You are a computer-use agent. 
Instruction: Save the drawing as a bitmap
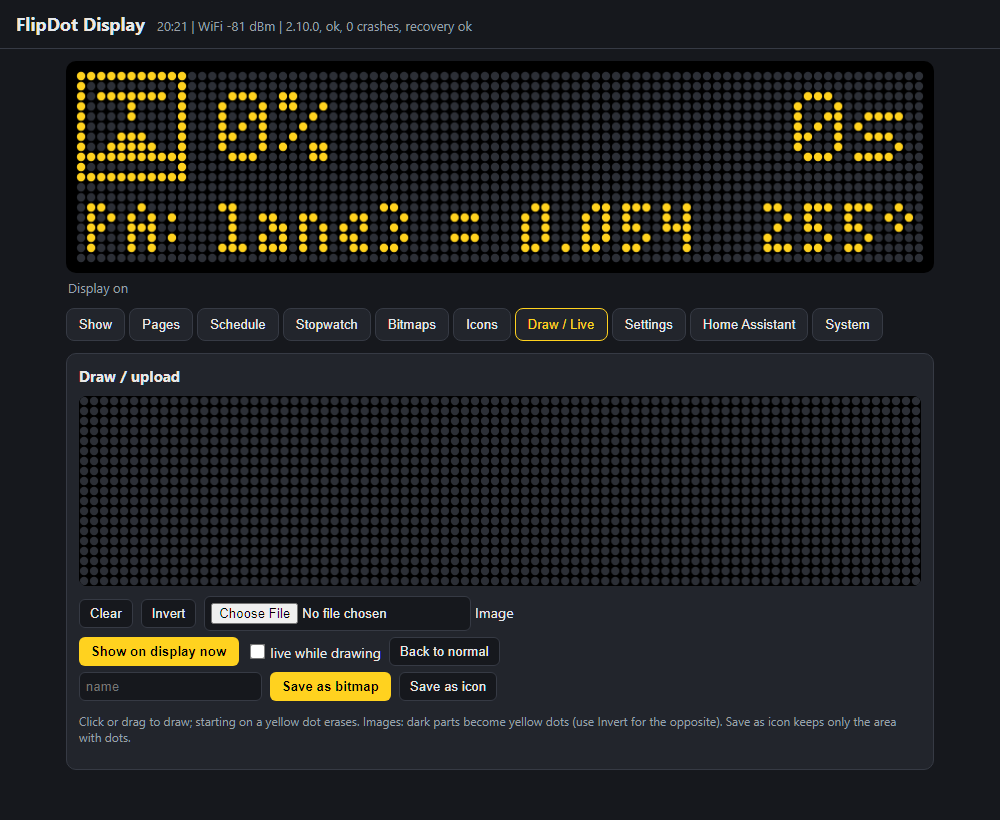[330, 687]
